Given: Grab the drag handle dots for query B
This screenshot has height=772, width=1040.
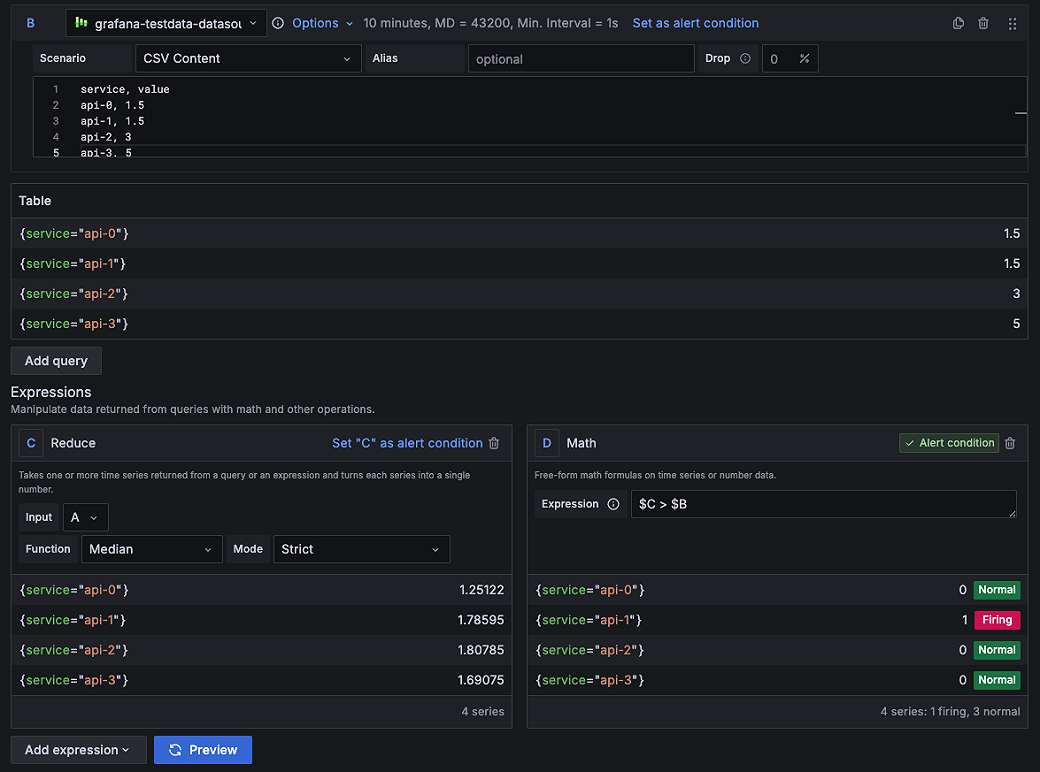Looking at the screenshot, I should click(x=1010, y=22).
